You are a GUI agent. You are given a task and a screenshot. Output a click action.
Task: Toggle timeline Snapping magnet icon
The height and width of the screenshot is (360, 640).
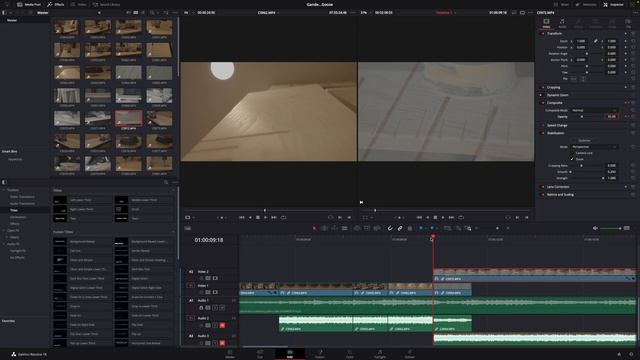pyautogui.click(x=390, y=228)
